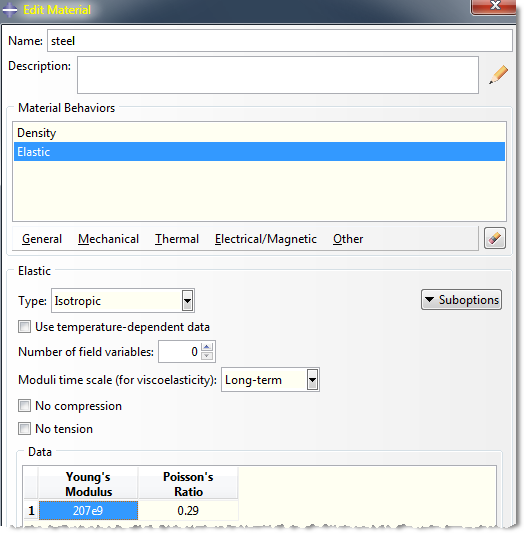Click the pencil edit description icon
The image size is (524, 533).
coord(498,75)
